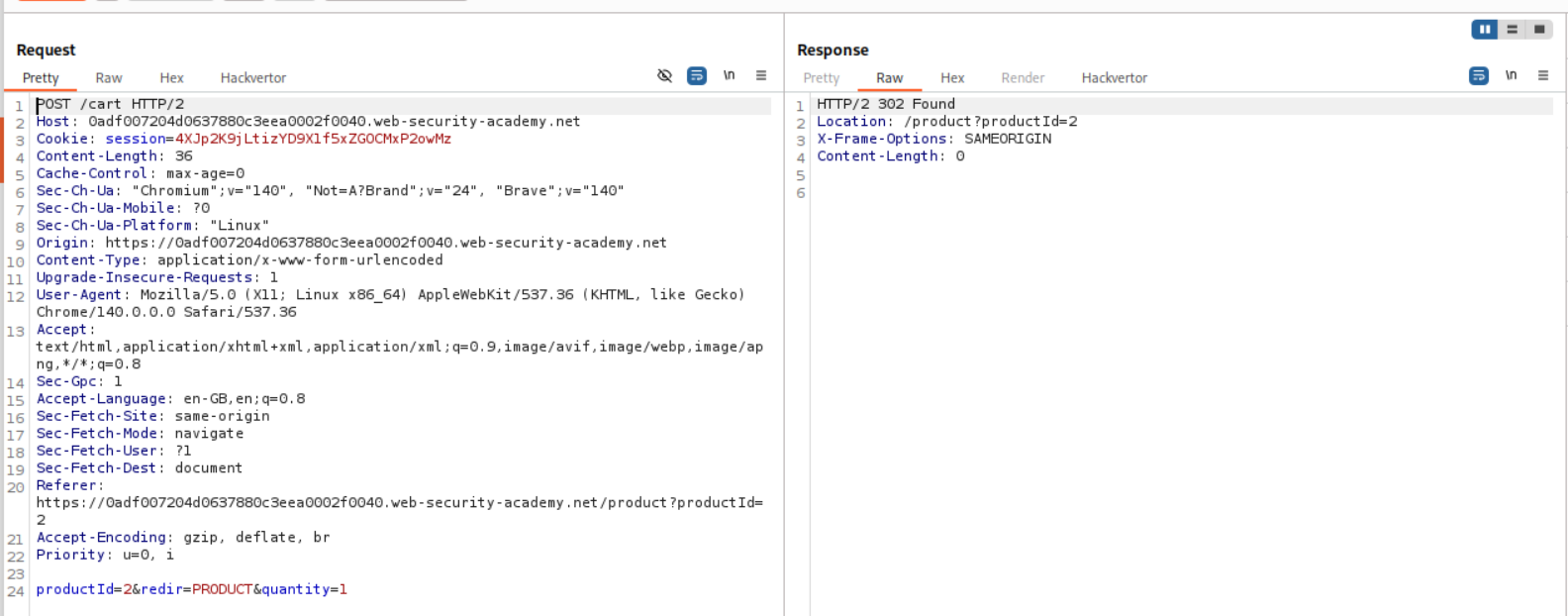Switch to the combined tabbed layout icon
This screenshot has width=1568, height=616.
1539,30
